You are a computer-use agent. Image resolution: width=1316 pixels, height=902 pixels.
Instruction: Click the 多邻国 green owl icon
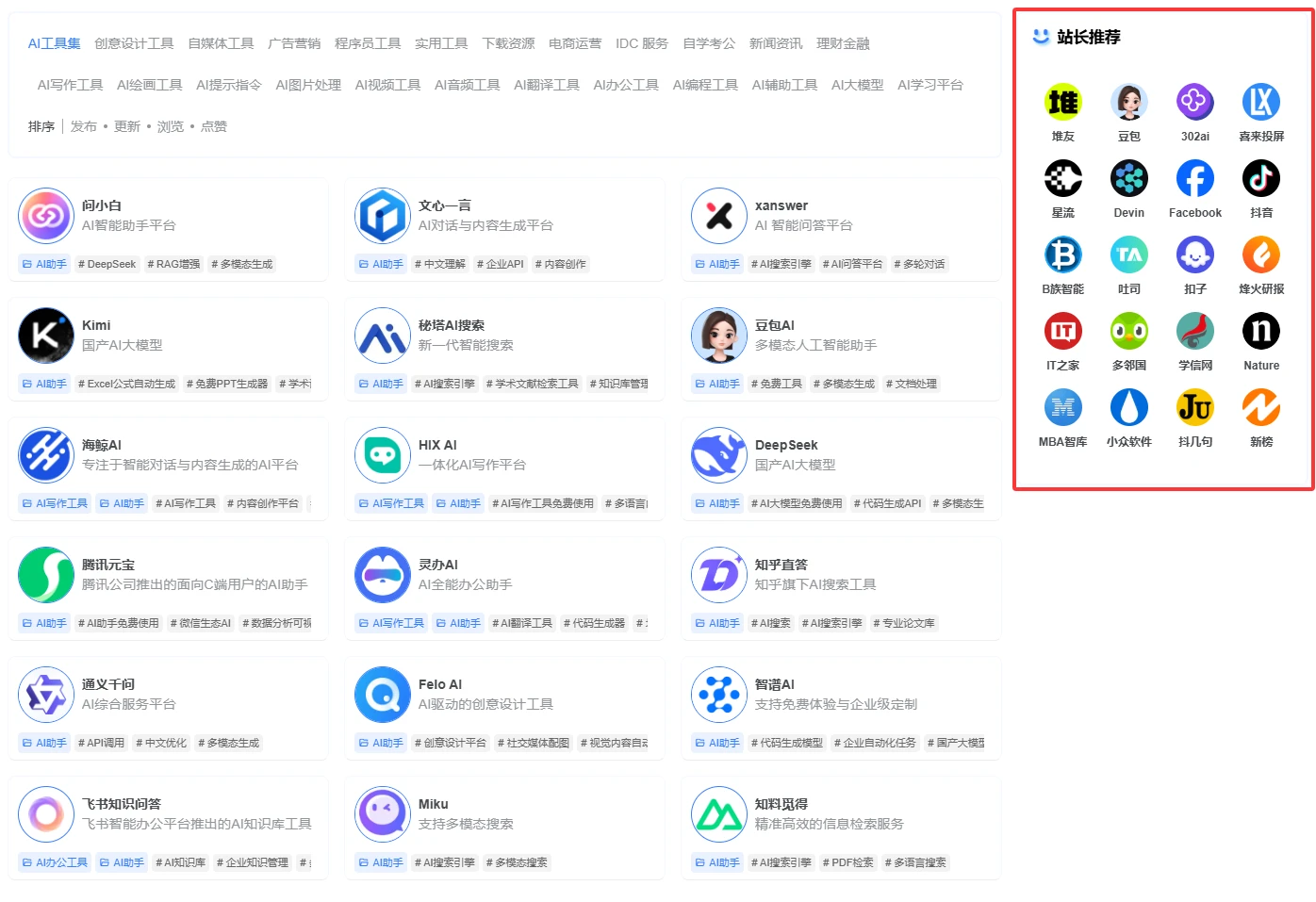pos(1128,331)
